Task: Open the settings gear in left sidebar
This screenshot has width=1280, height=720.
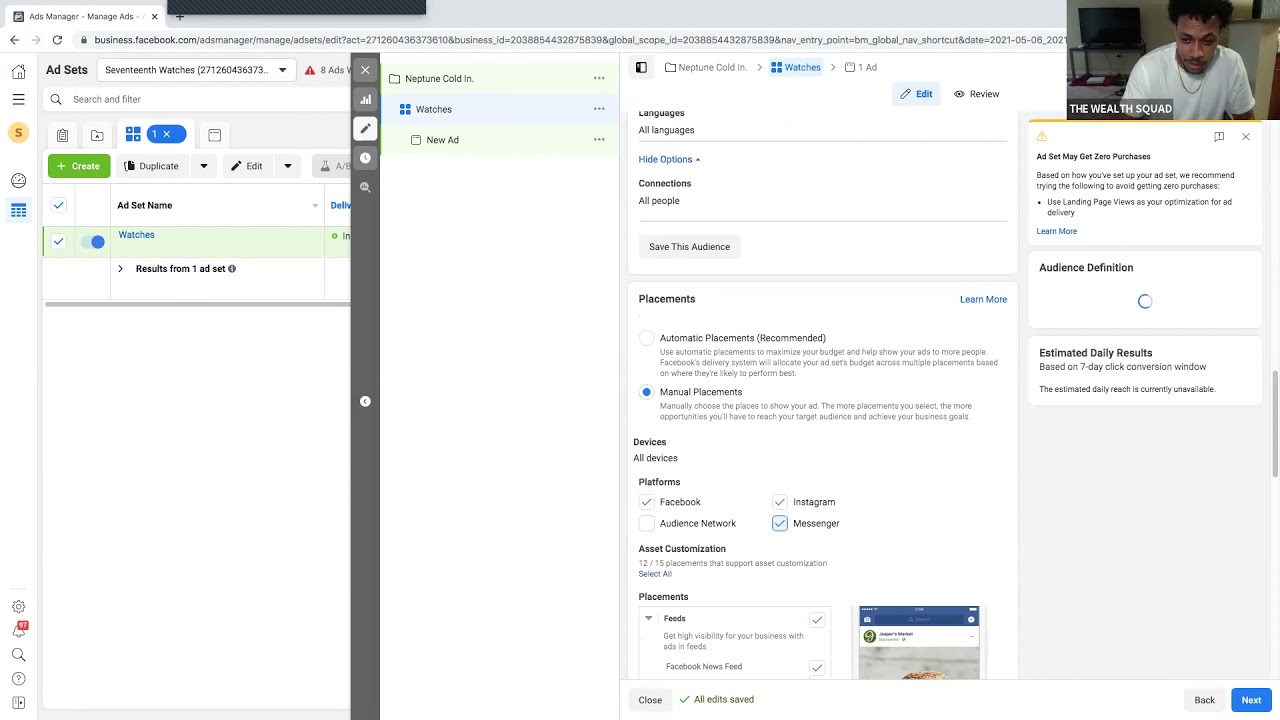Action: (18, 607)
